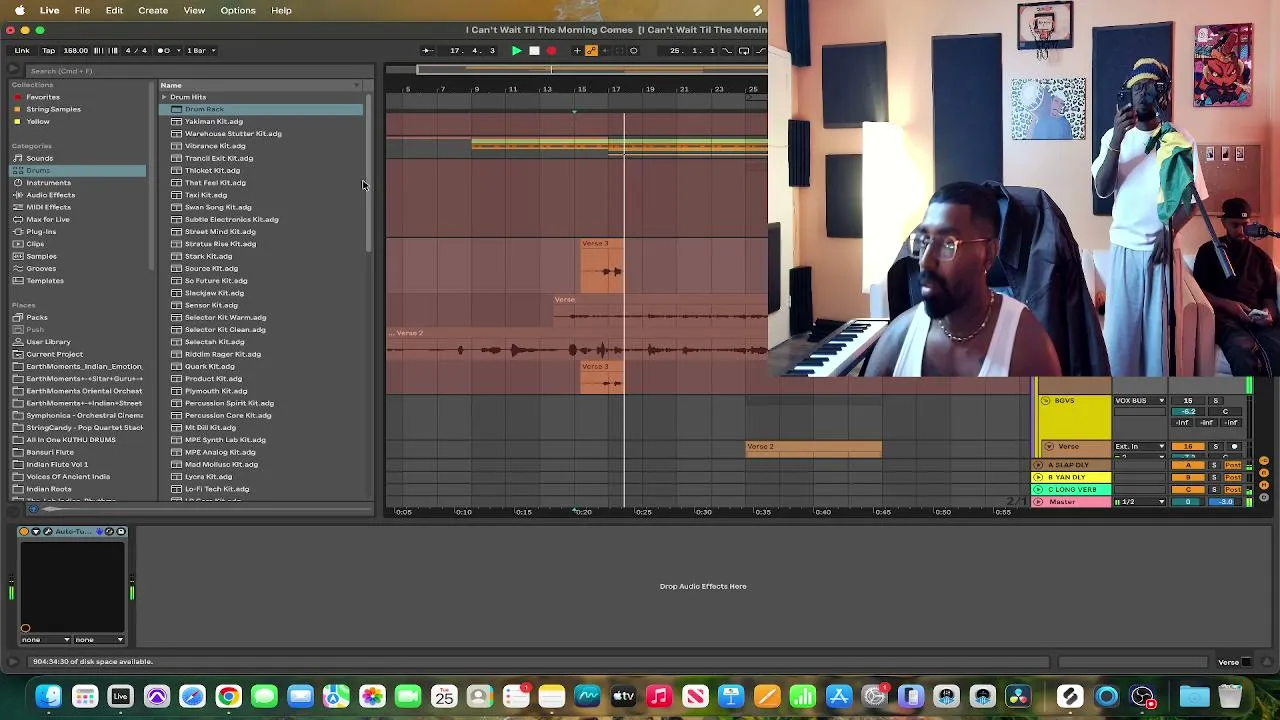This screenshot has width=1280, height=720.
Task: Open the first 'none' dropdown in Auto-Tune device
Action: [45, 640]
